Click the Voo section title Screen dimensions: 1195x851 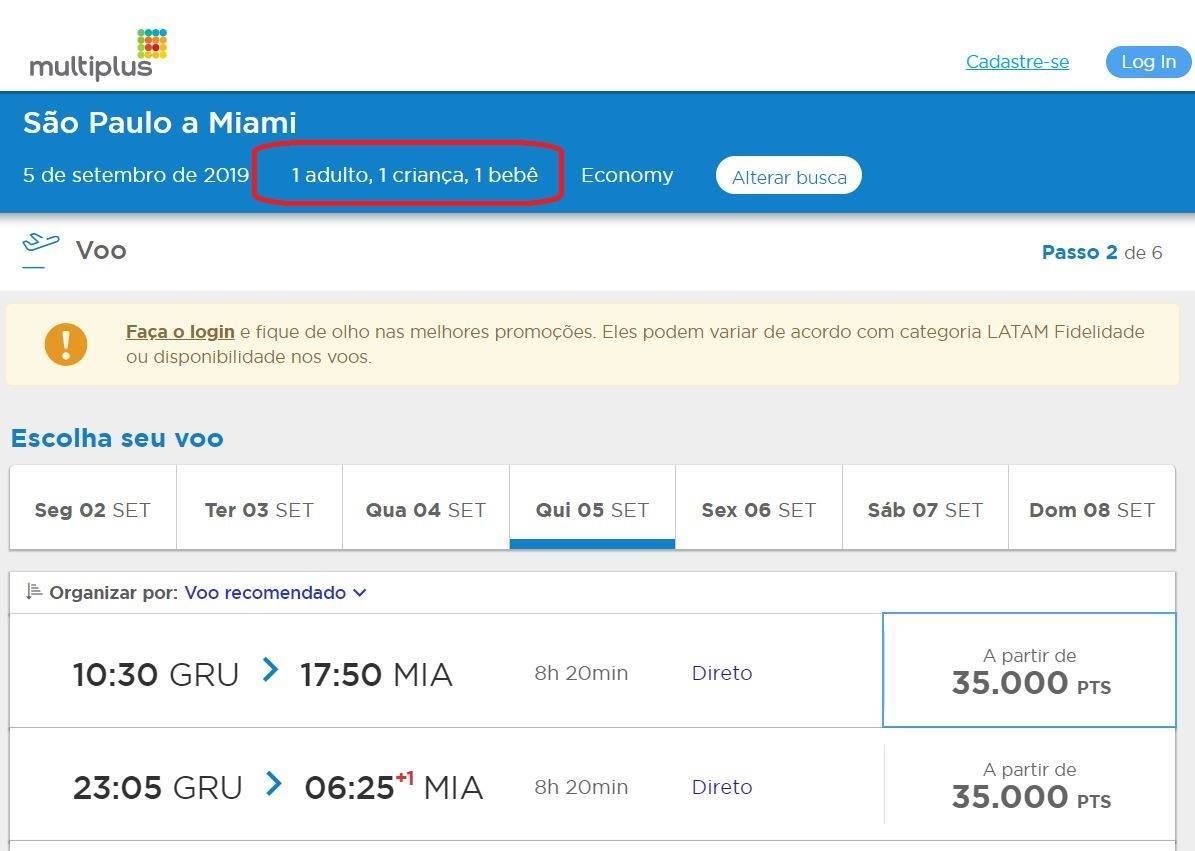pos(101,250)
